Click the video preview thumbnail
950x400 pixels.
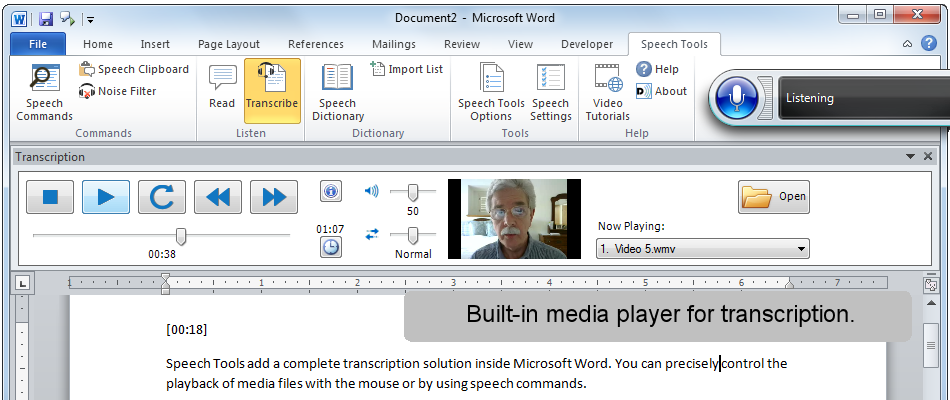514,219
